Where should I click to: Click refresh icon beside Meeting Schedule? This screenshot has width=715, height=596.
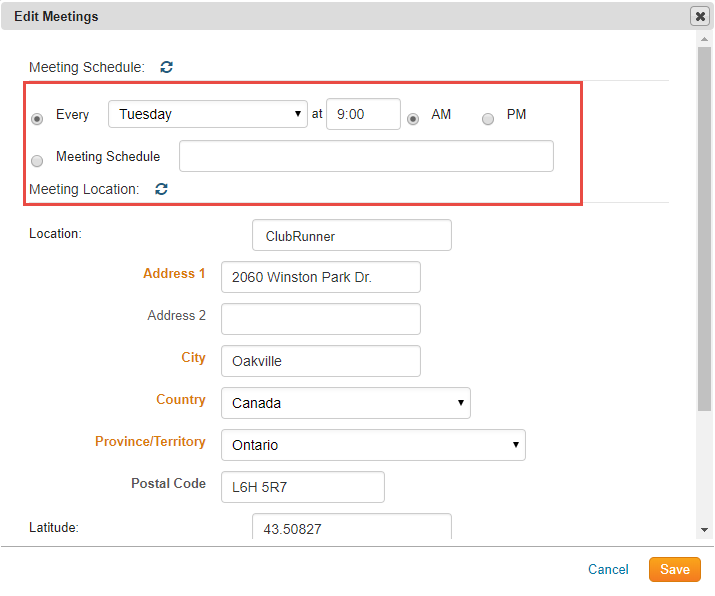[x=167, y=67]
